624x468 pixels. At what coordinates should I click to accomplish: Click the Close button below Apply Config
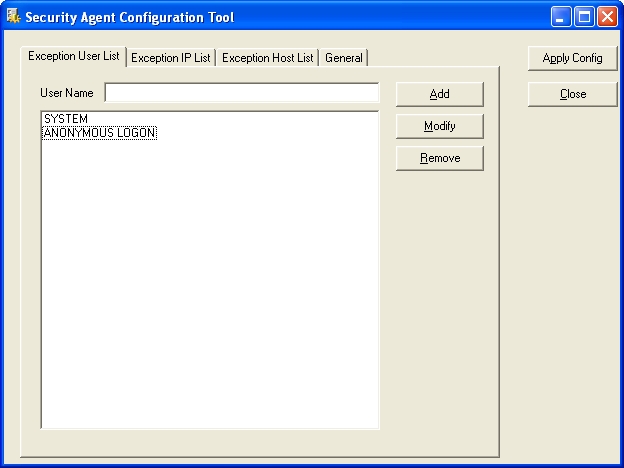tap(572, 94)
